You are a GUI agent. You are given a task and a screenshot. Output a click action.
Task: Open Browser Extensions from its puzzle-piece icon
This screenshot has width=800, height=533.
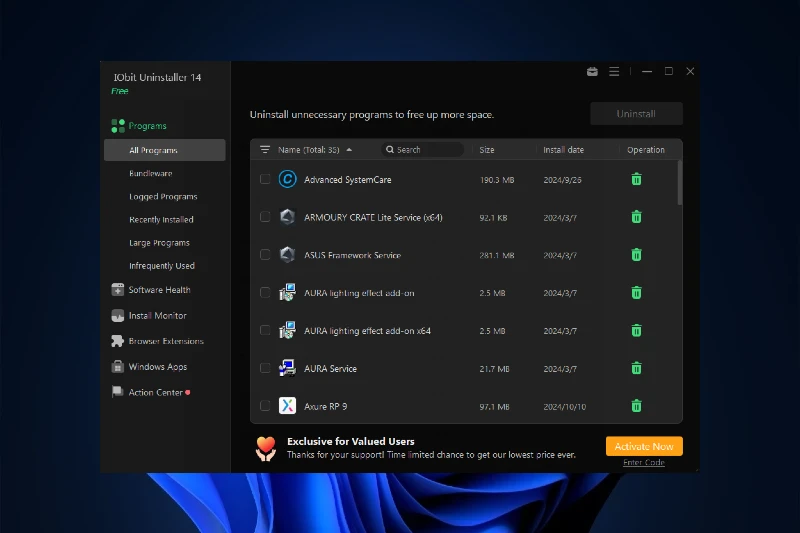pyautogui.click(x=117, y=341)
